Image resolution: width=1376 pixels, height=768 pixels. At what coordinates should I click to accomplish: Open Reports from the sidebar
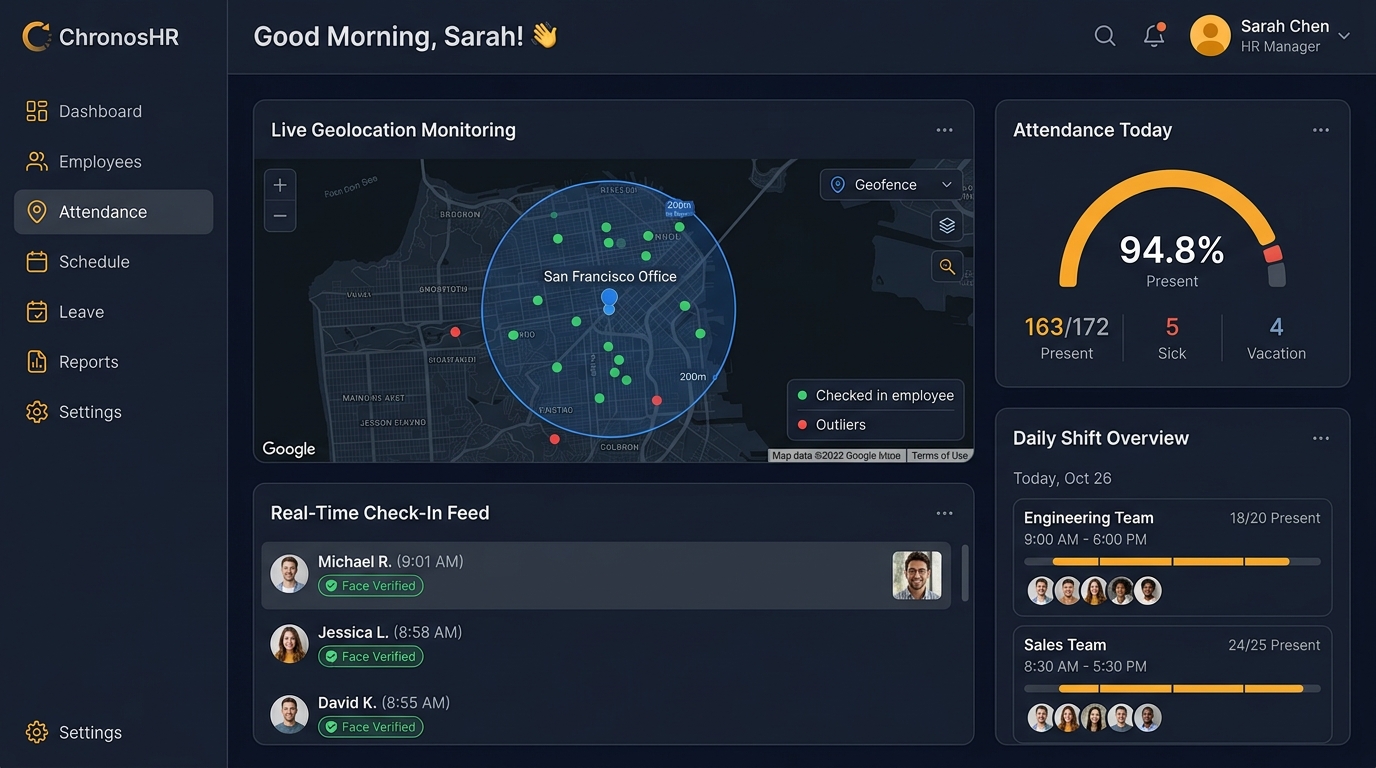pyautogui.click(x=114, y=362)
